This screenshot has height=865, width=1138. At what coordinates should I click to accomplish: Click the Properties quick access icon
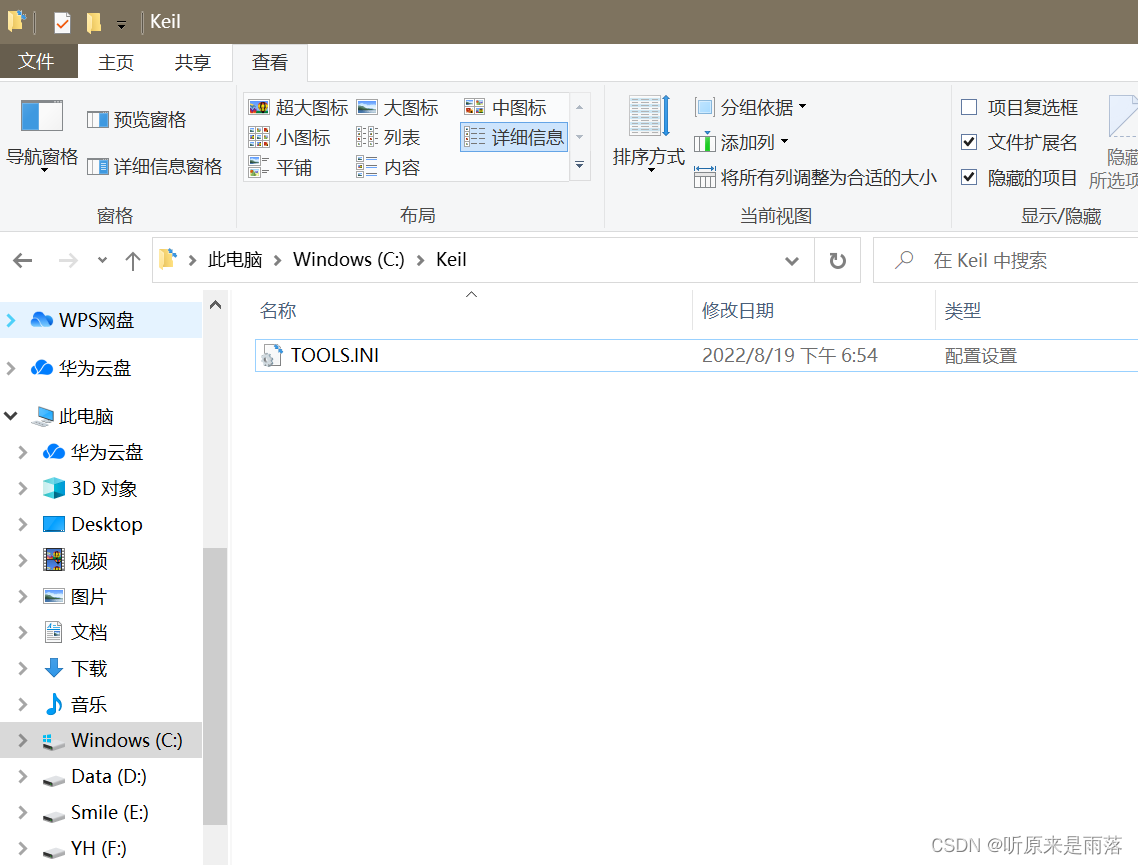(x=62, y=22)
